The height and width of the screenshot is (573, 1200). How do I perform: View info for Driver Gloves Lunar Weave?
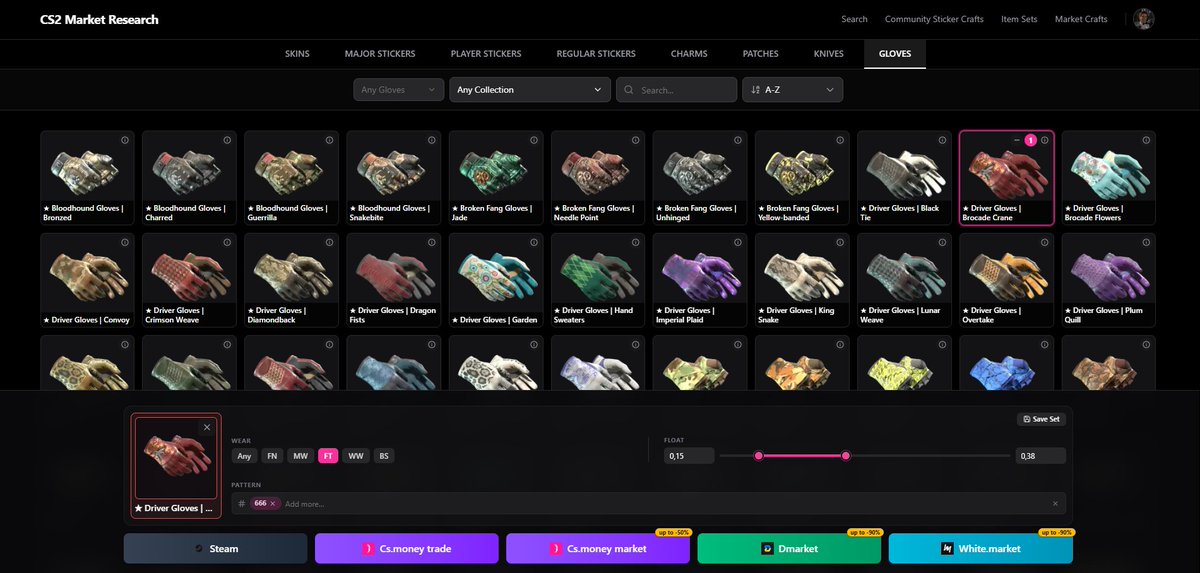(x=941, y=242)
